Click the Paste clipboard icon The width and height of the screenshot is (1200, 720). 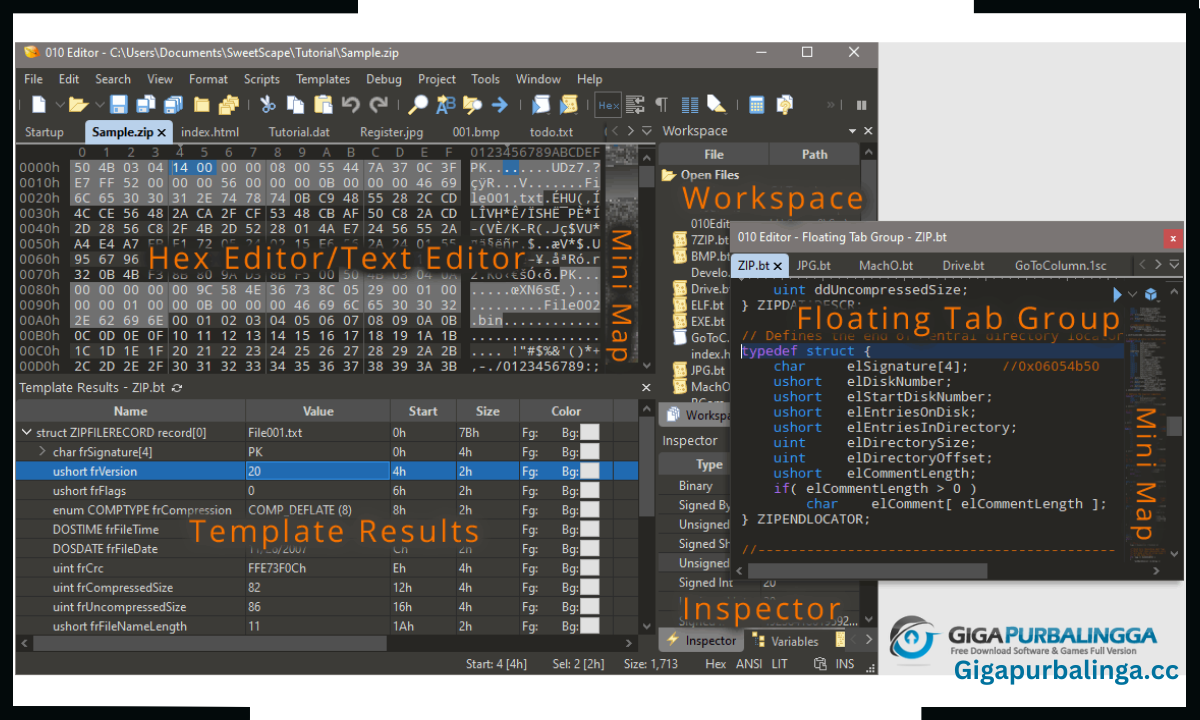click(x=324, y=104)
